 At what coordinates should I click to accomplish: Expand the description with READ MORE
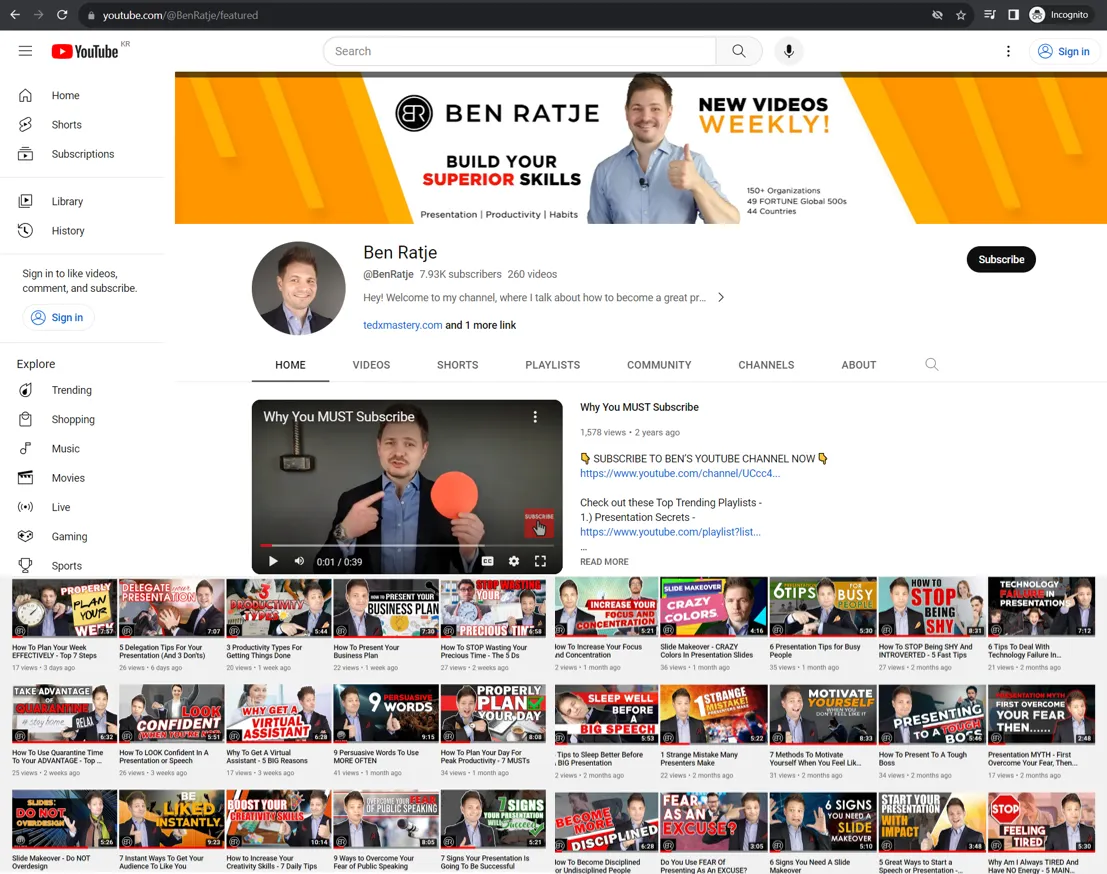pyautogui.click(x=603, y=561)
